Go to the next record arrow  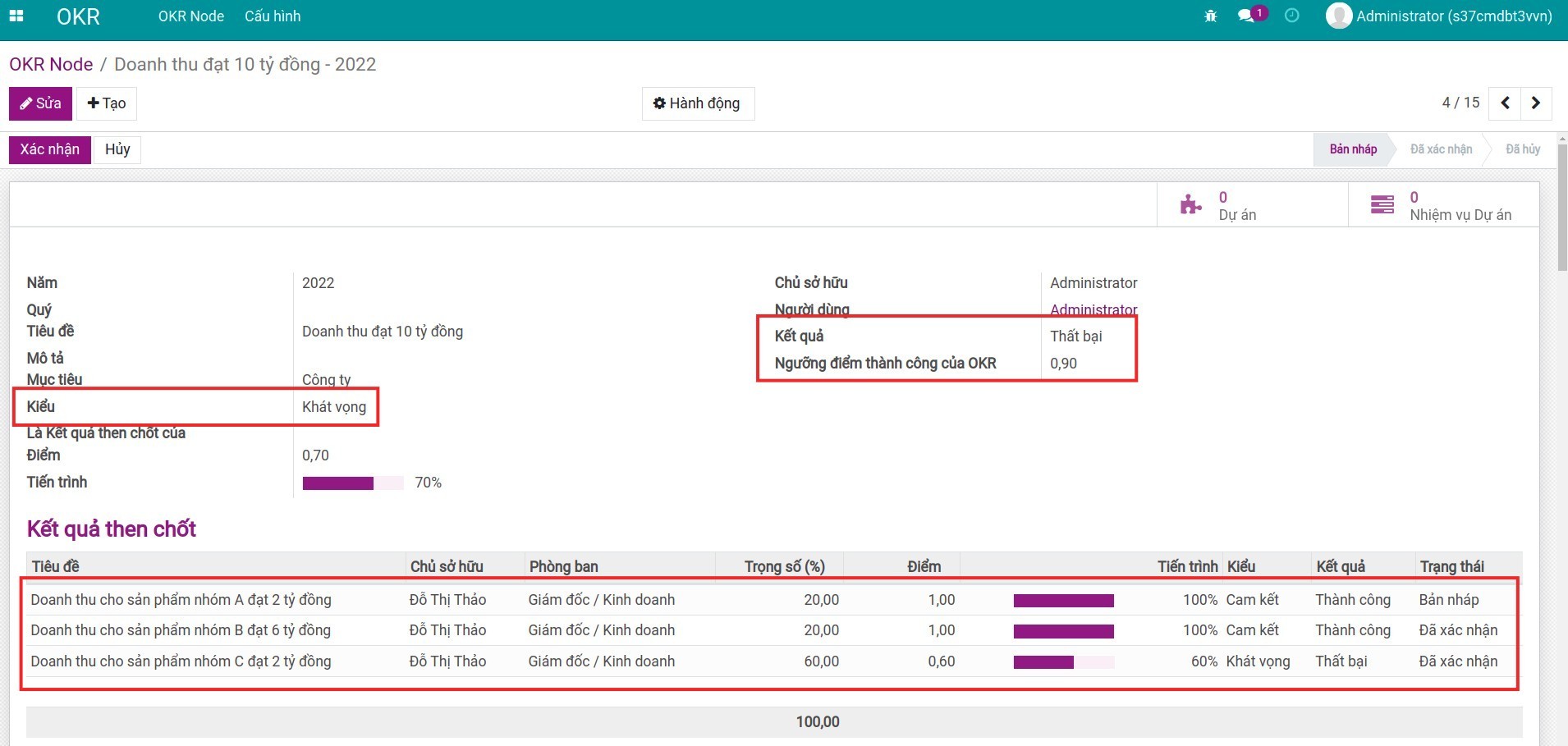click(x=1535, y=103)
